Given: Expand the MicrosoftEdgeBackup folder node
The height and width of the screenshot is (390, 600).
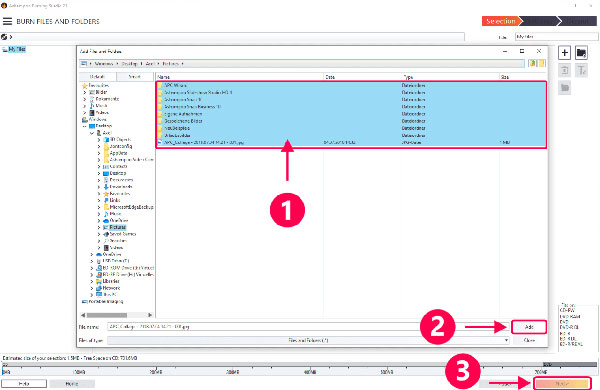Looking at the screenshot, I should click(x=99, y=207).
